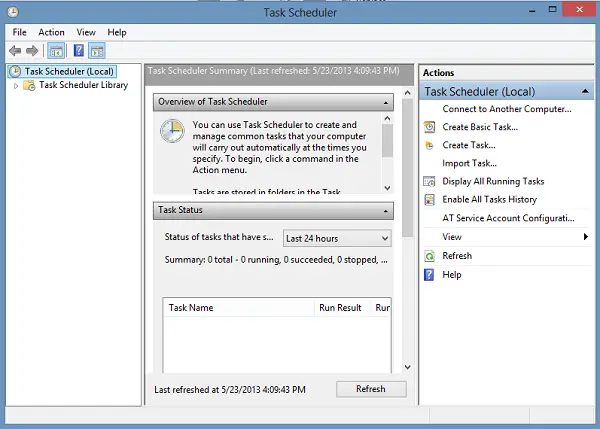Click AT Service Account Configuration action

pyautogui.click(x=508, y=218)
